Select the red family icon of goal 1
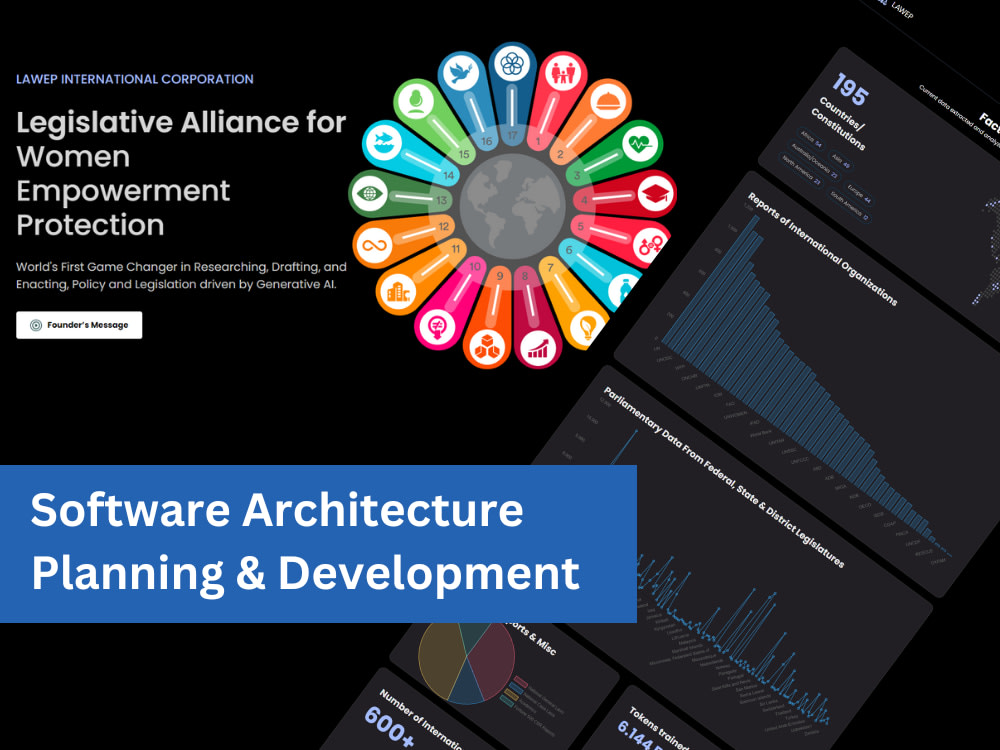1000x750 pixels. [x=562, y=73]
